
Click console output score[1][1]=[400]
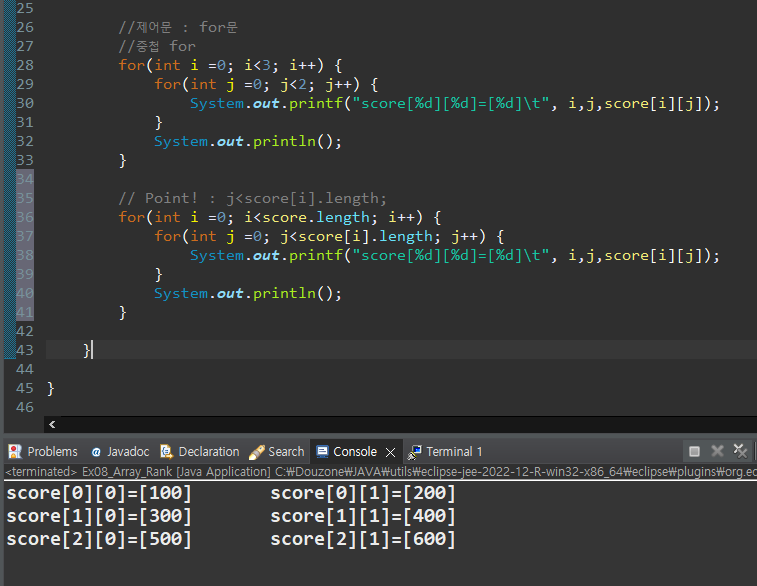click(363, 516)
